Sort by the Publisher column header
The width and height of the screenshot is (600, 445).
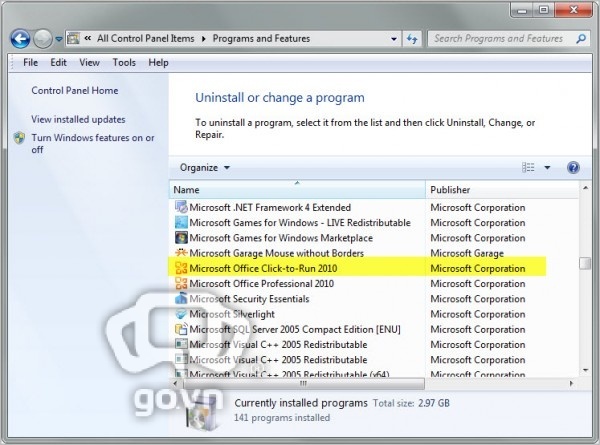point(502,190)
